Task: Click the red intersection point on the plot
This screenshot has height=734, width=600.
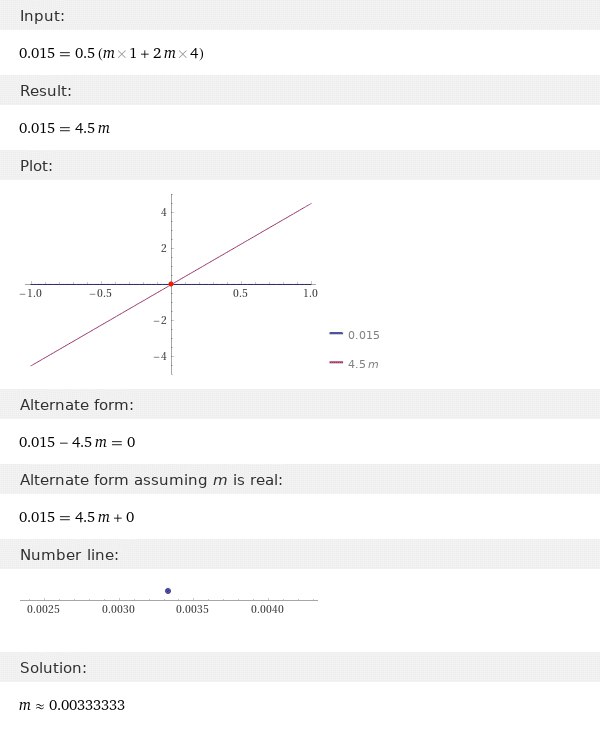Action: click(171, 284)
